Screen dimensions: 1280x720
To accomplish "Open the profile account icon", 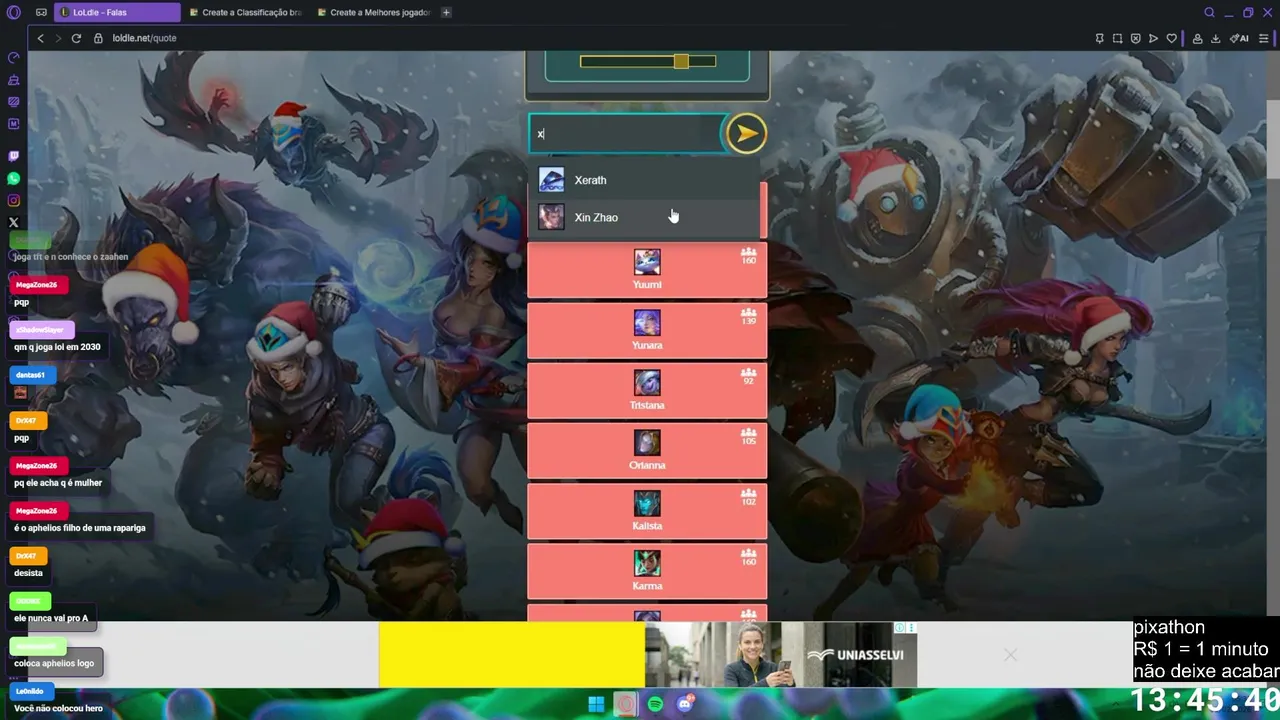I will click(1197, 38).
